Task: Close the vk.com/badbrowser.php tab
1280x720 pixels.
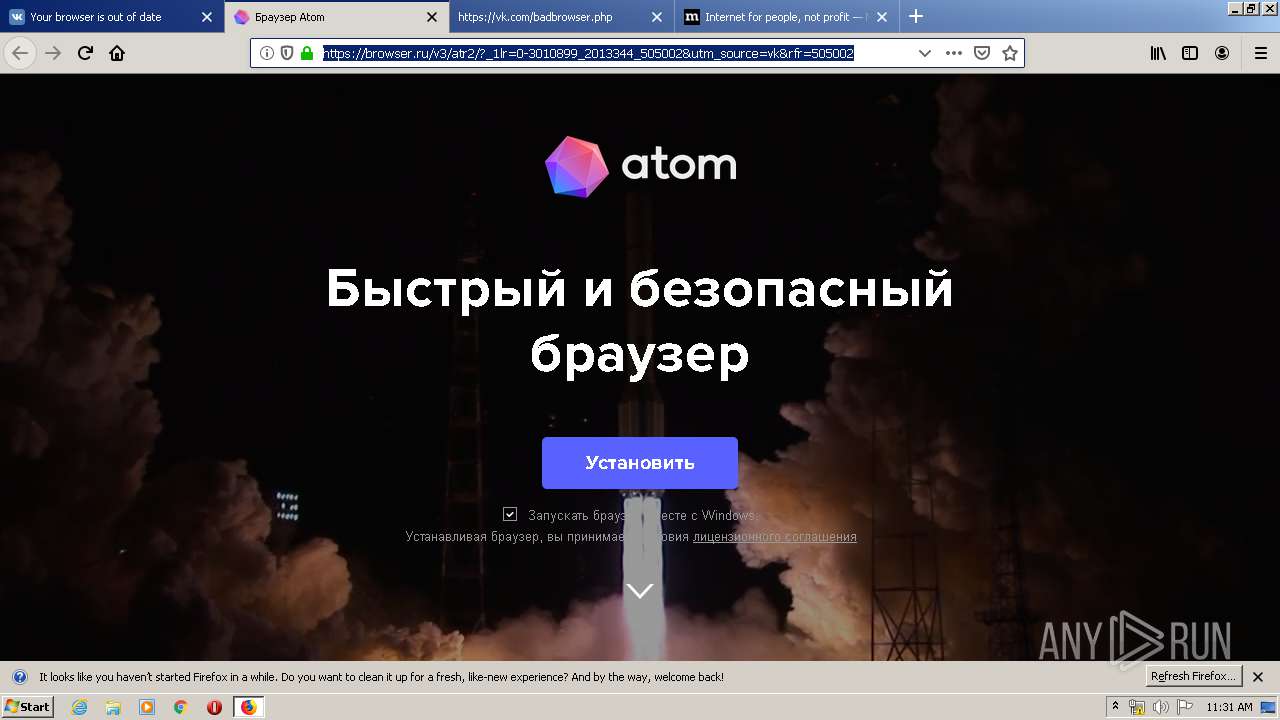Action: coord(657,17)
